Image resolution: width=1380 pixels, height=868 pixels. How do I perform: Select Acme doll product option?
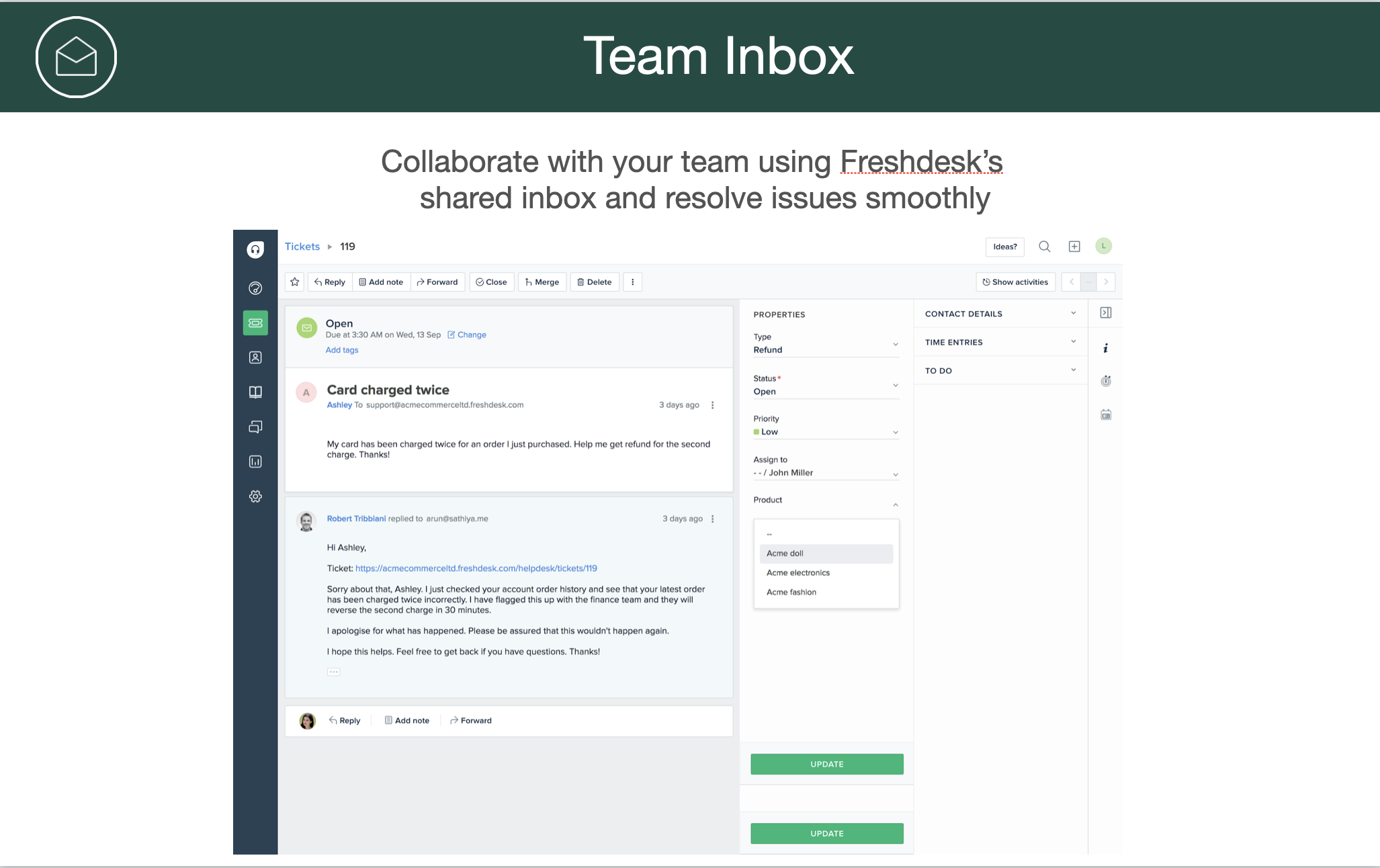[826, 554]
